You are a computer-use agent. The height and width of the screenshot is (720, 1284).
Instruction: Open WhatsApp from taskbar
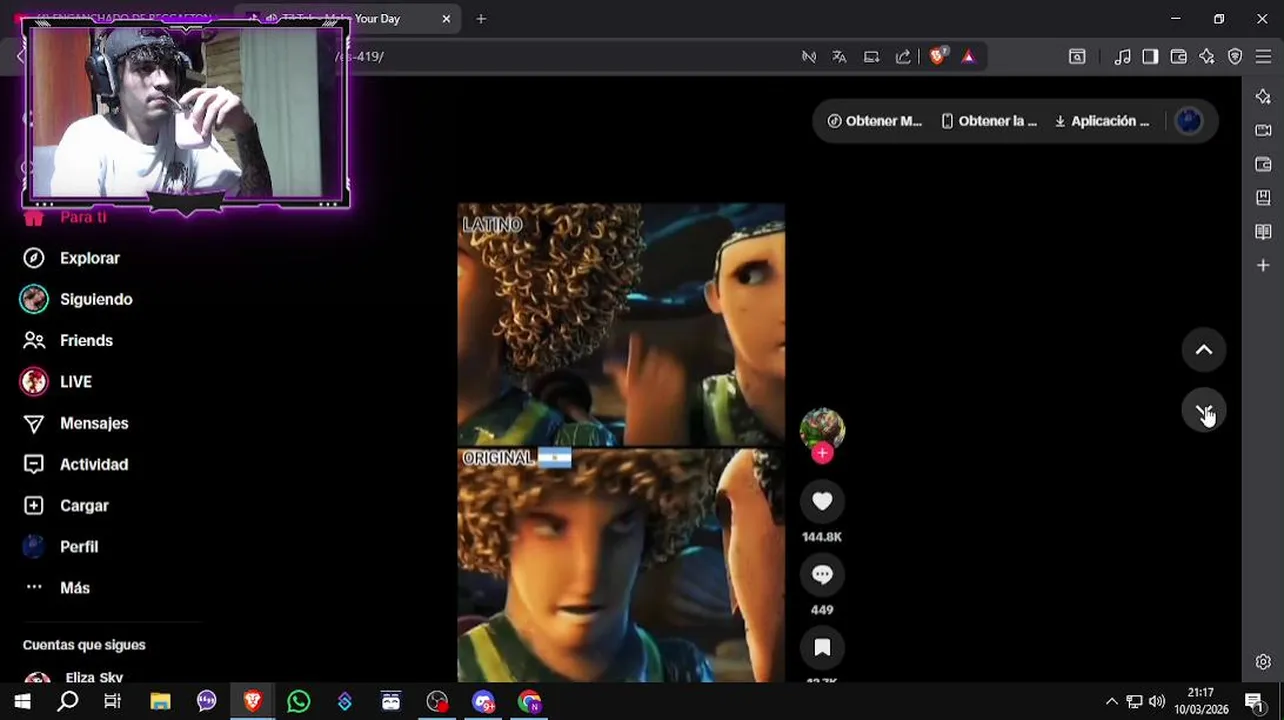[x=298, y=702]
